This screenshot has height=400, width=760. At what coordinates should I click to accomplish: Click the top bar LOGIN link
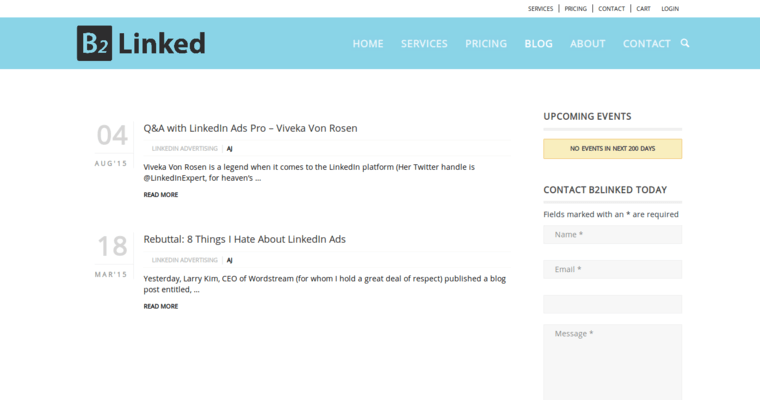pos(670,8)
